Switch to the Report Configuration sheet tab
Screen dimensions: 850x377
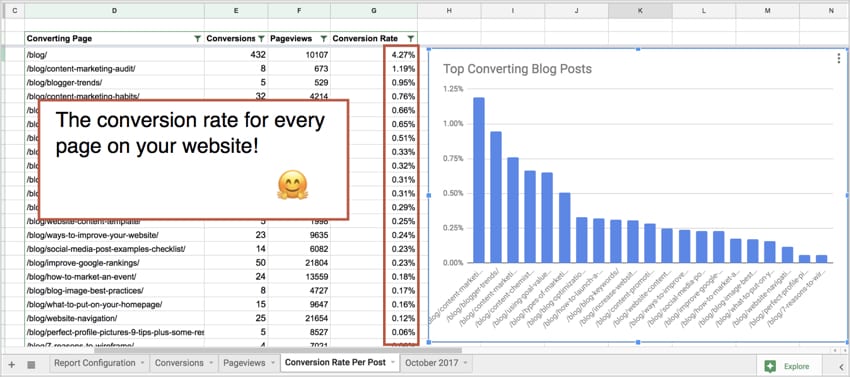95,363
